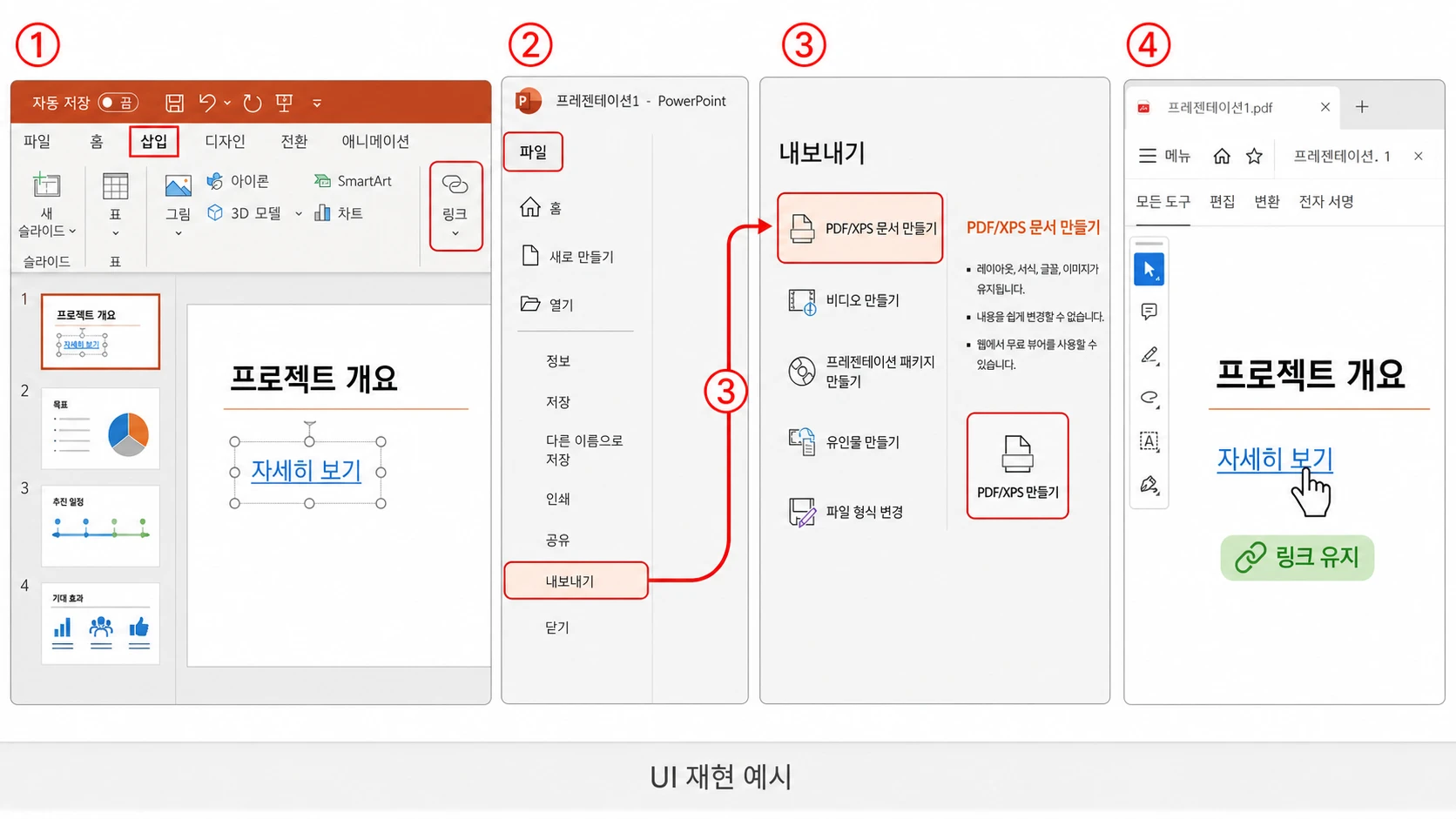Open the Quick Access Toolbar customize arrow
The width and height of the screenshot is (1456, 819).
(317, 103)
